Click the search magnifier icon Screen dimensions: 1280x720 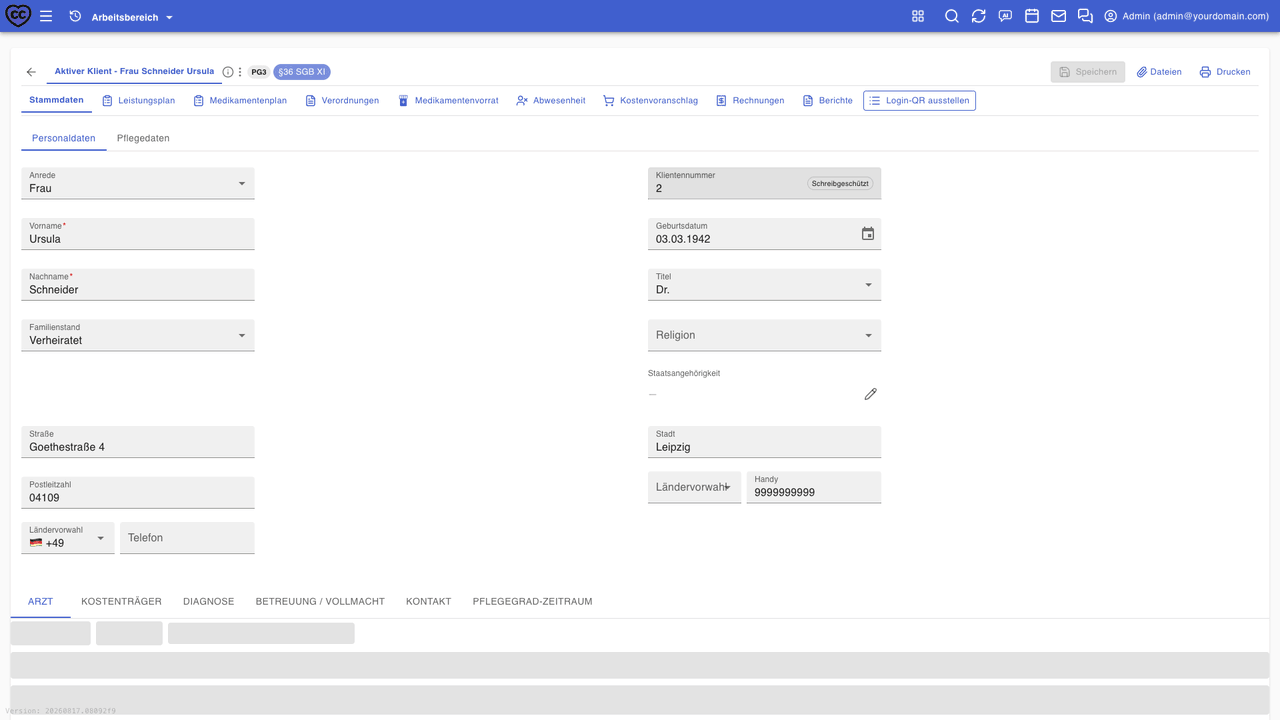click(952, 16)
